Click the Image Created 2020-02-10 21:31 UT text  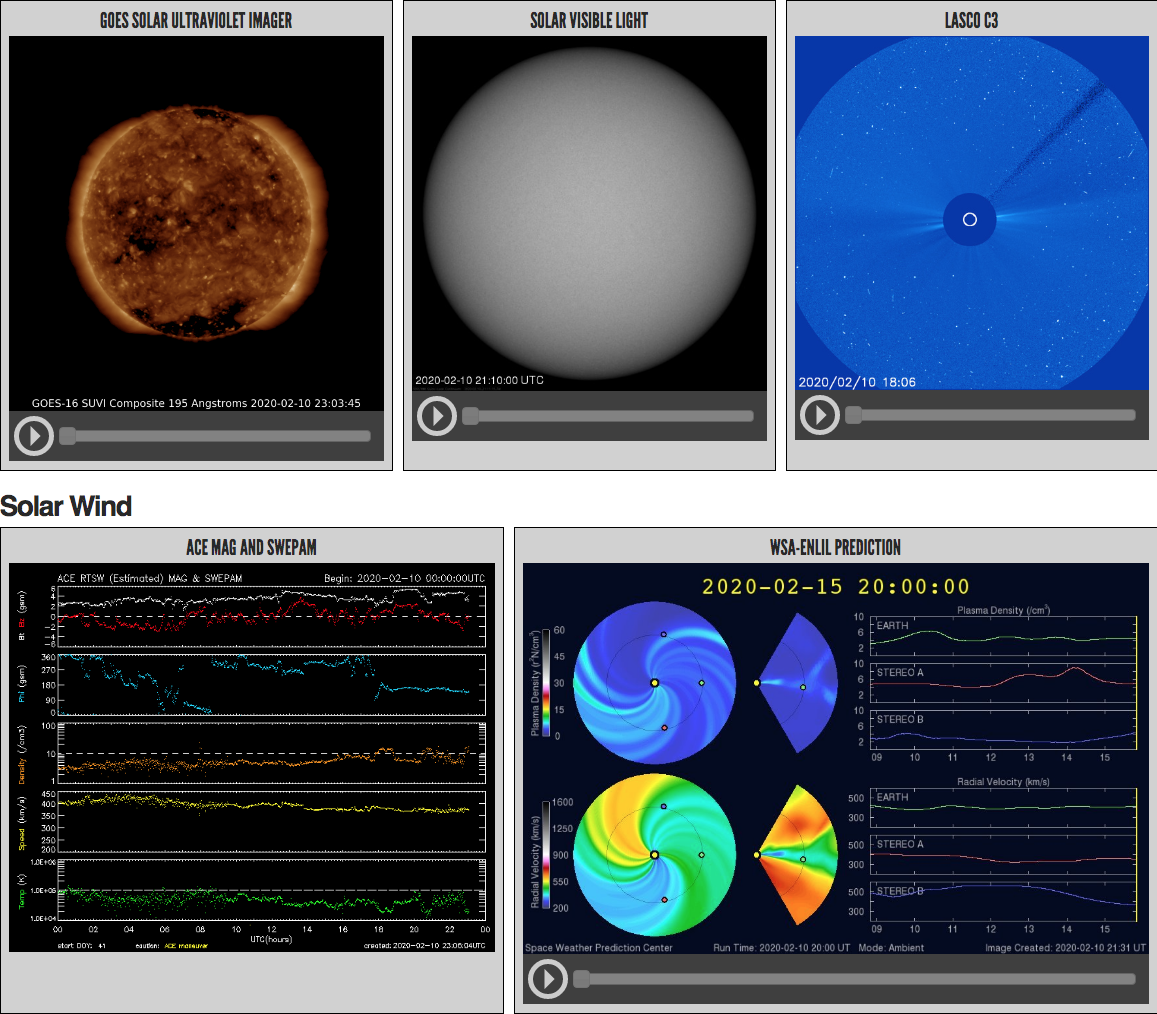(x=1066, y=948)
